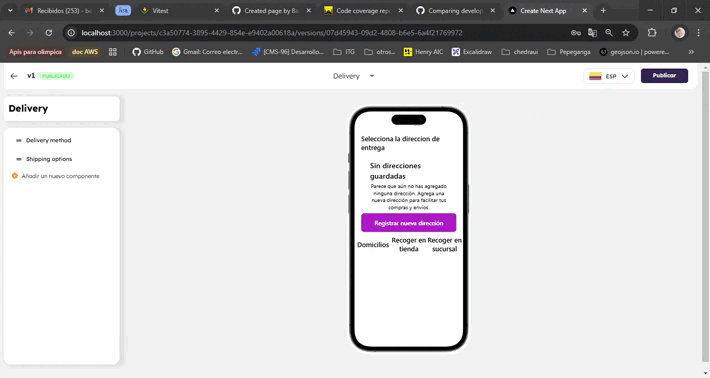
Task: Open the otros bookmarks folder
Action: tap(379, 52)
